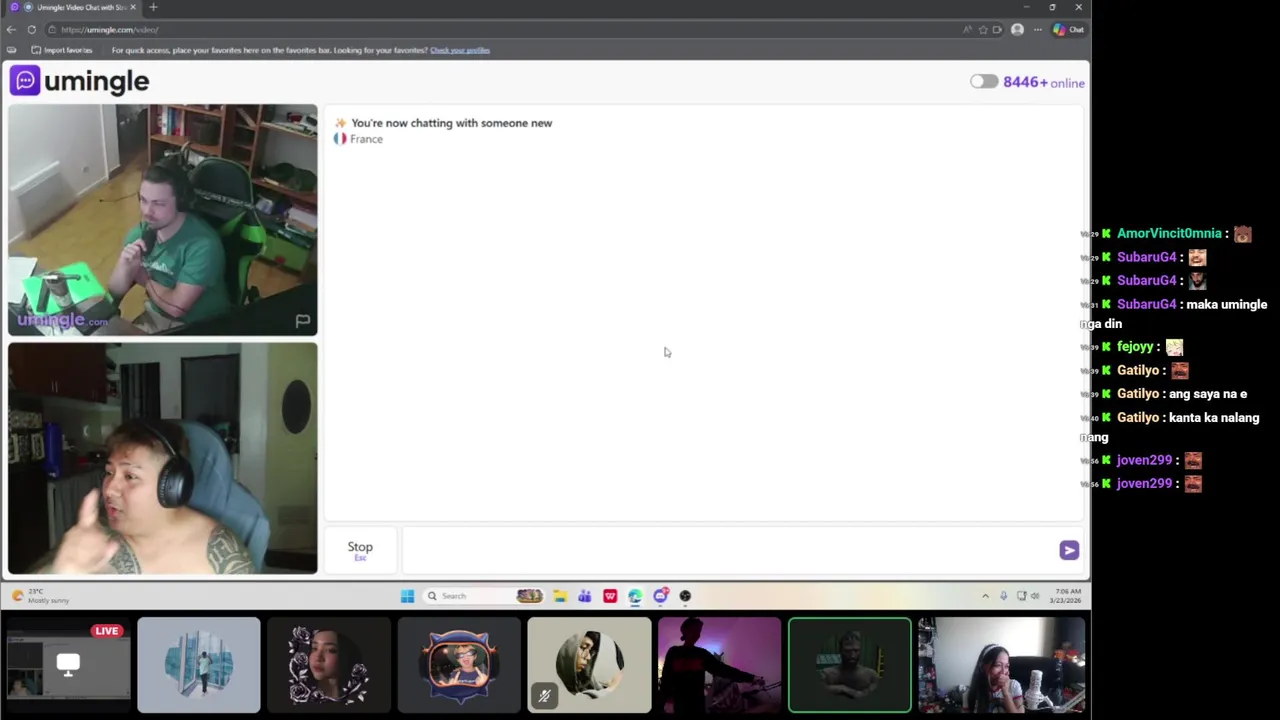Open the weather widget showing Mostly sunny
The height and width of the screenshot is (720, 1280).
[x=40, y=596]
